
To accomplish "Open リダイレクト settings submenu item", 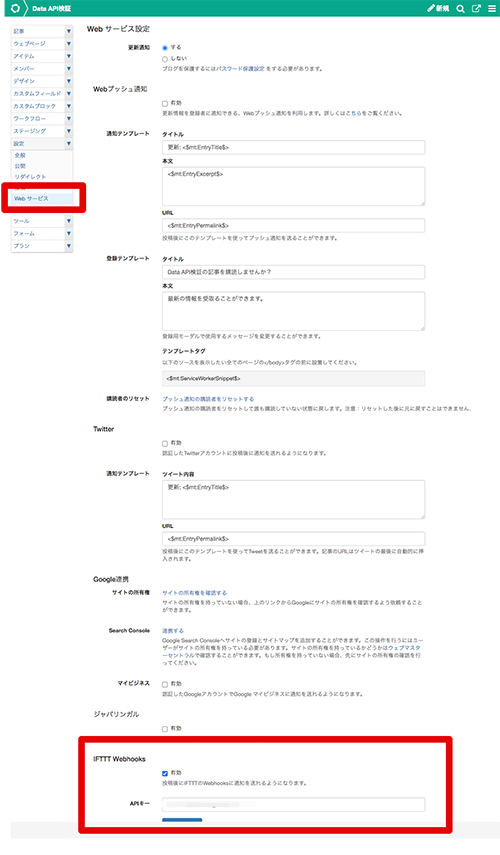I will pyautogui.click(x=30, y=177).
